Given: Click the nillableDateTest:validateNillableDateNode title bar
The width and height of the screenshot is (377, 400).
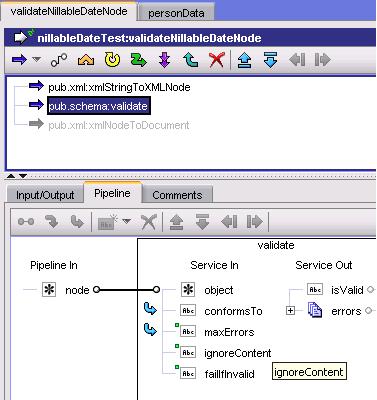Looking at the screenshot, I should tap(190, 38).
